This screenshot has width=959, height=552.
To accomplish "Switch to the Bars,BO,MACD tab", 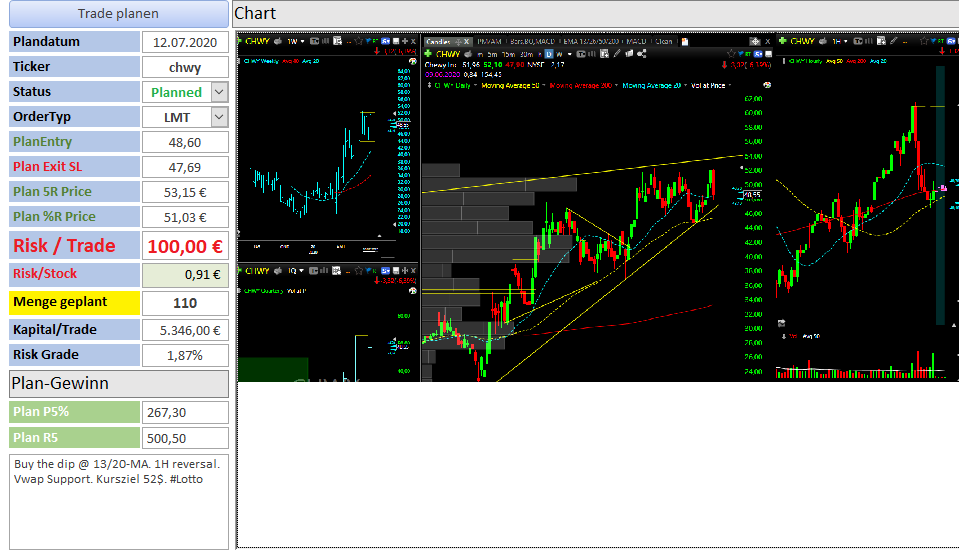I will pos(532,42).
